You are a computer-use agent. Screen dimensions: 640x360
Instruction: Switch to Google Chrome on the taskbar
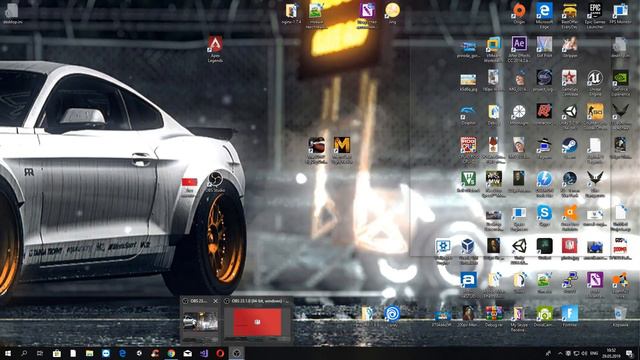(x=171, y=353)
